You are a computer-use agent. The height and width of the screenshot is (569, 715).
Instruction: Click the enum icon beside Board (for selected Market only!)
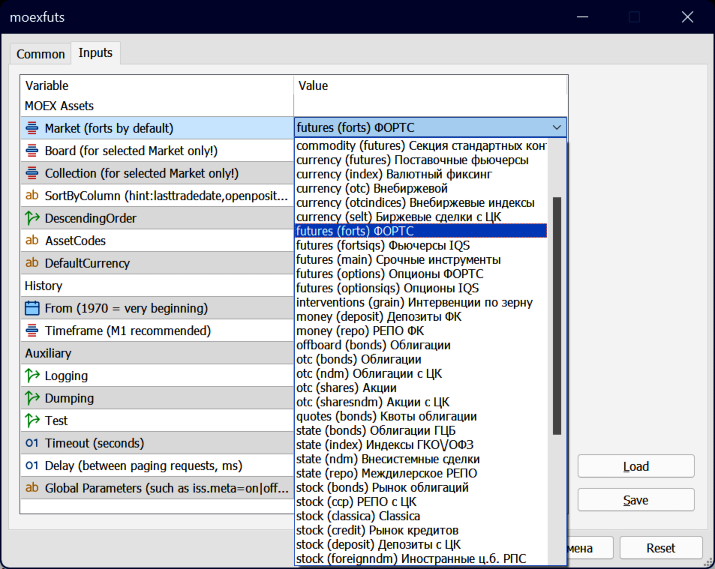click(x=32, y=150)
